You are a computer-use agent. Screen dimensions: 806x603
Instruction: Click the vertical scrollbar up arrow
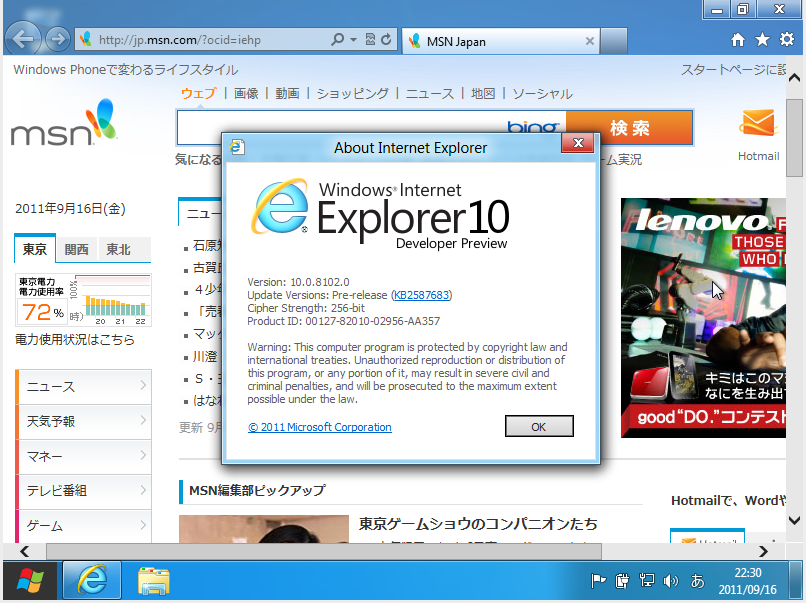pyautogui.click(x=795, y=78)
